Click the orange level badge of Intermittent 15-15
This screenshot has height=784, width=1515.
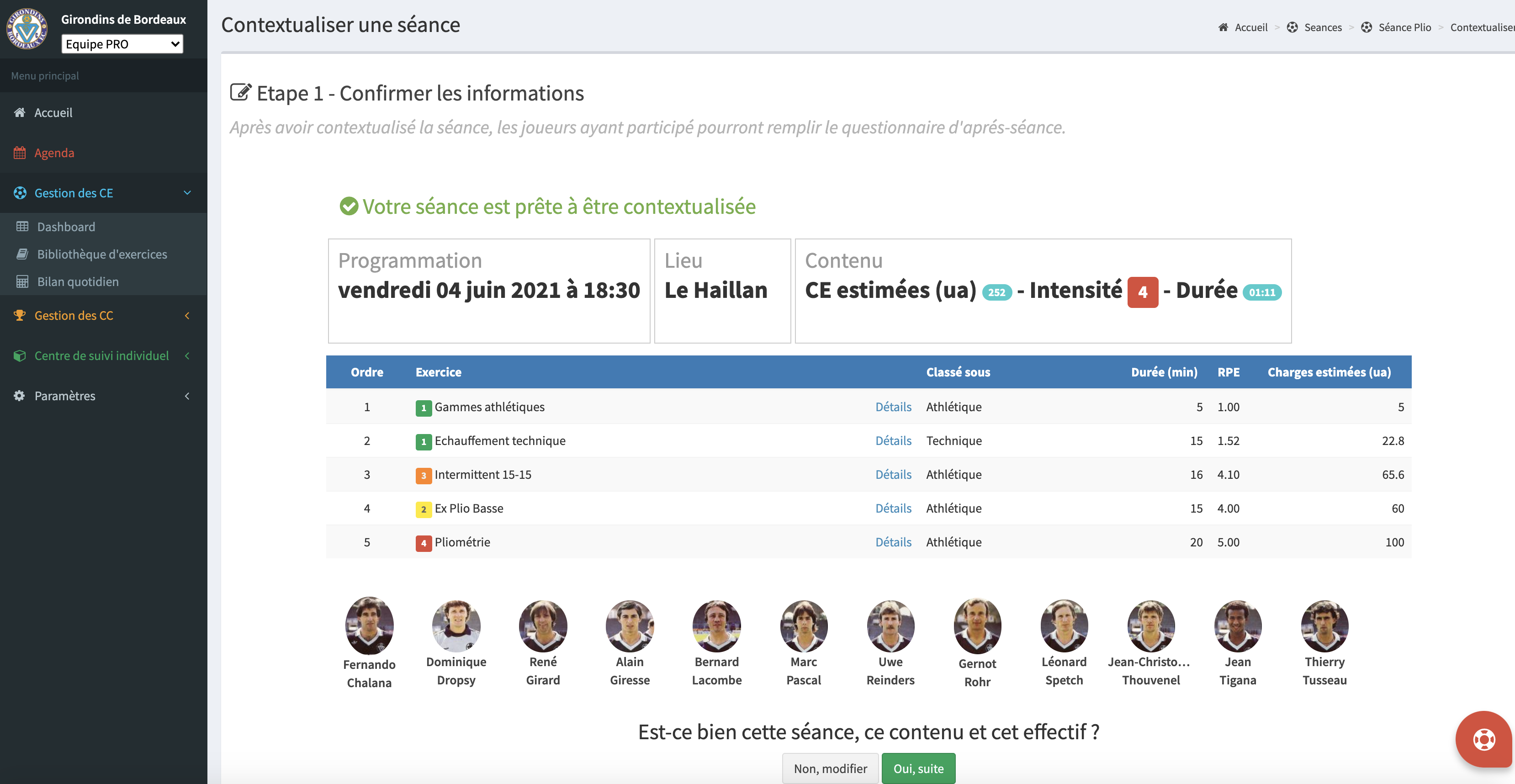pos(424,475)
